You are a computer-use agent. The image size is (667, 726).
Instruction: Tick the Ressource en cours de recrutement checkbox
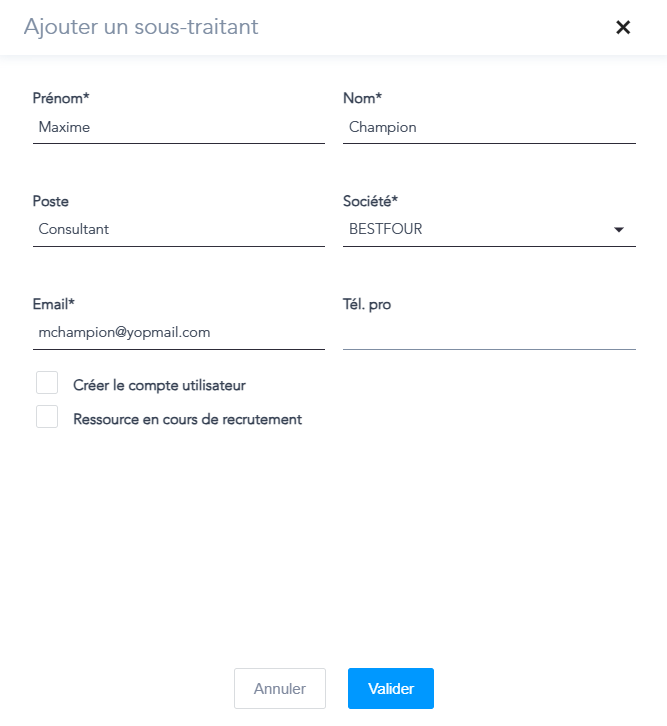47,417
